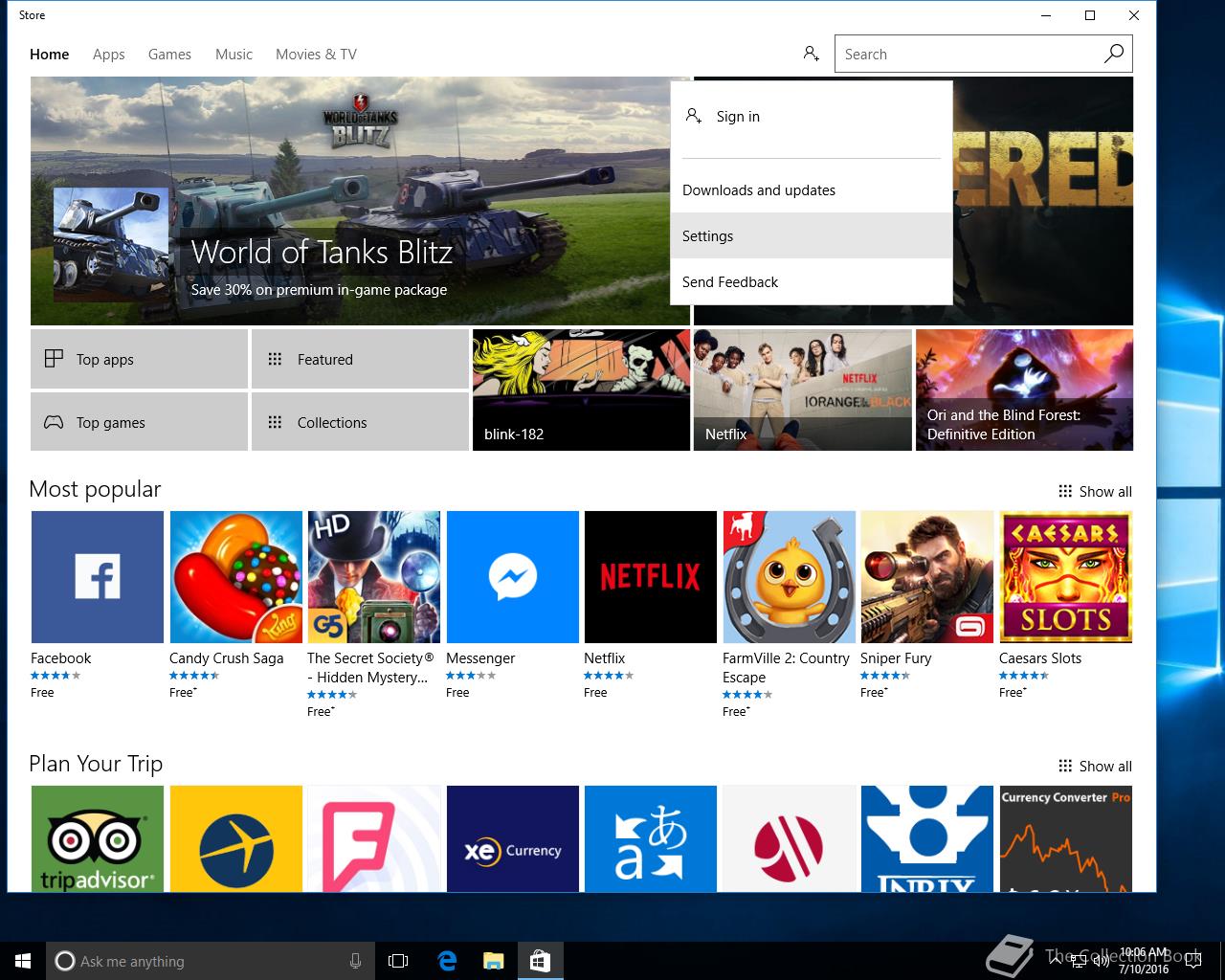1225x980 pixels.
Task: Open the Candy Crush Saga app tile
Action: (x=235, y=576)
